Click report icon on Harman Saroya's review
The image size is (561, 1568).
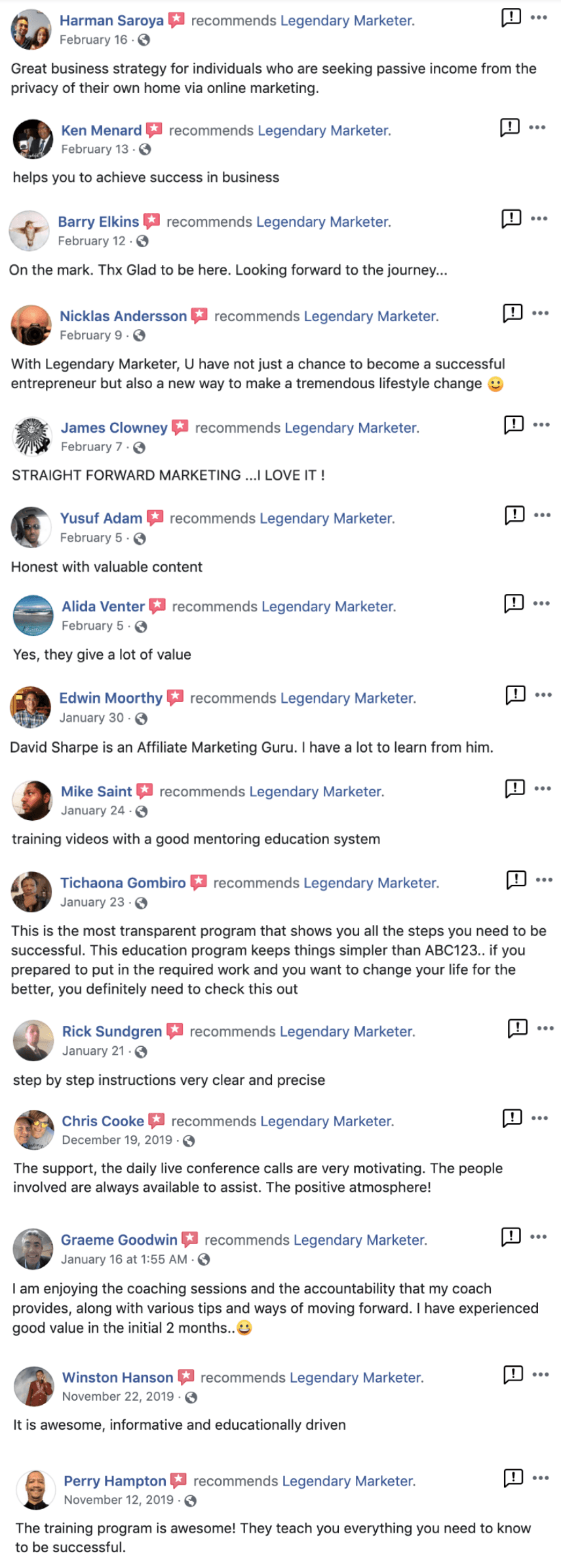click(x=511, y=18)
